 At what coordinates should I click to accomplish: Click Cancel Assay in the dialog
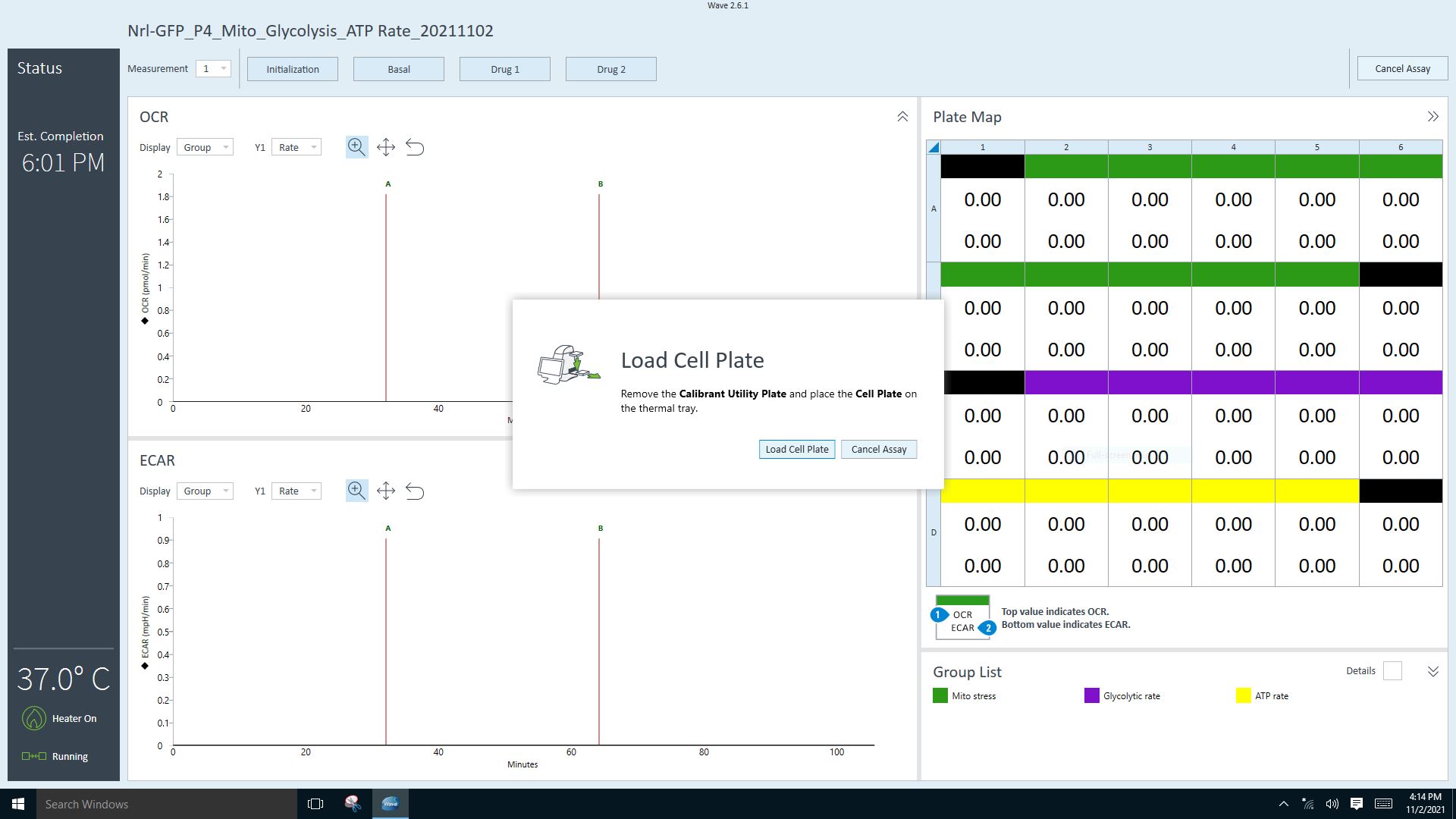point(879,449)
